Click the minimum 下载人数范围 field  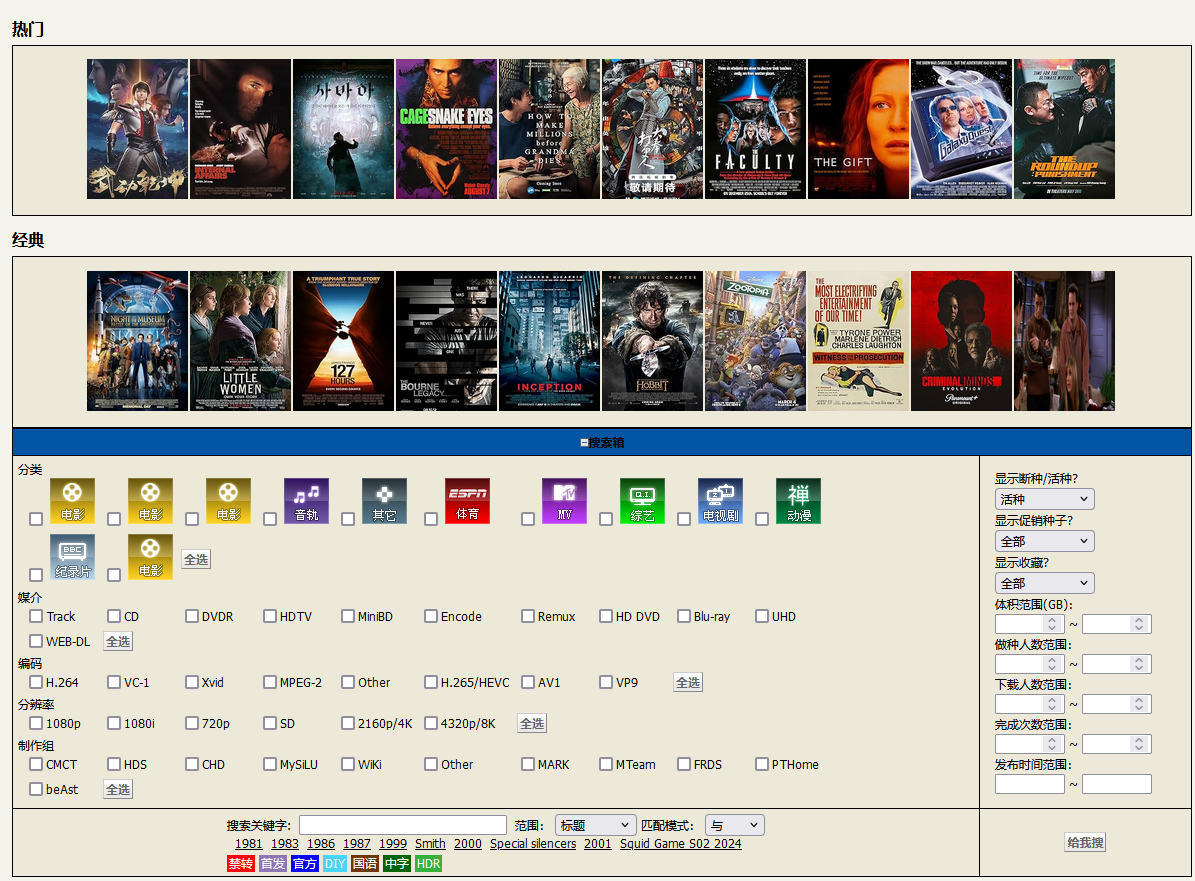click(1030, 704)
